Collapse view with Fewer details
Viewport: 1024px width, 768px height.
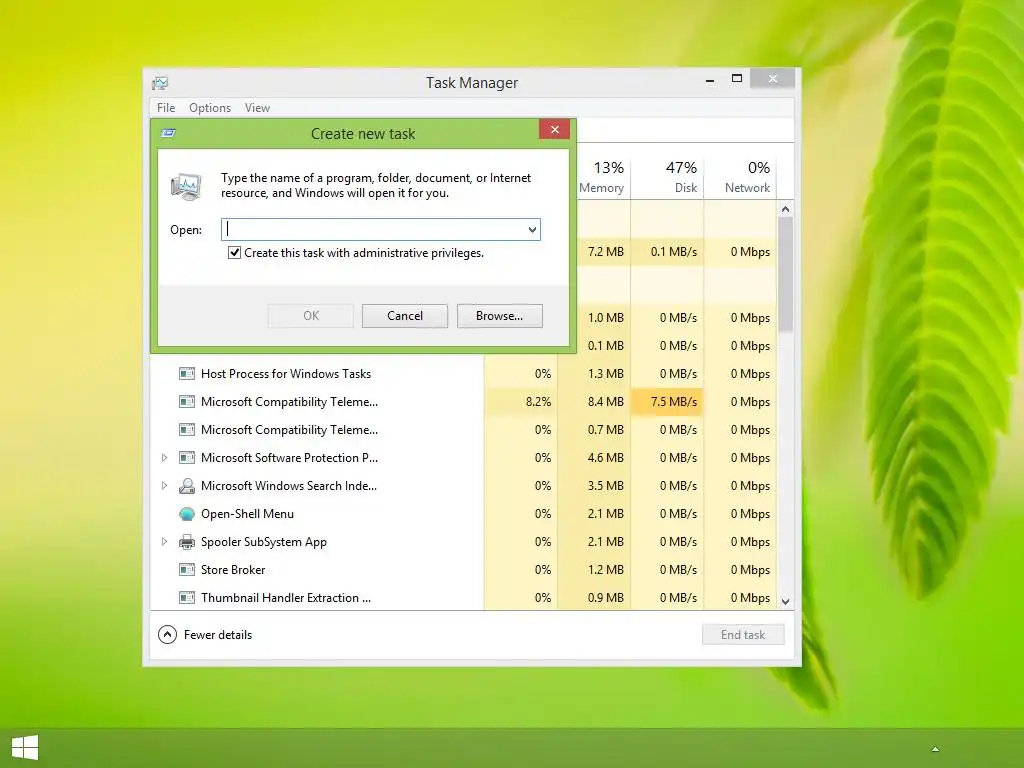point(205,635)
